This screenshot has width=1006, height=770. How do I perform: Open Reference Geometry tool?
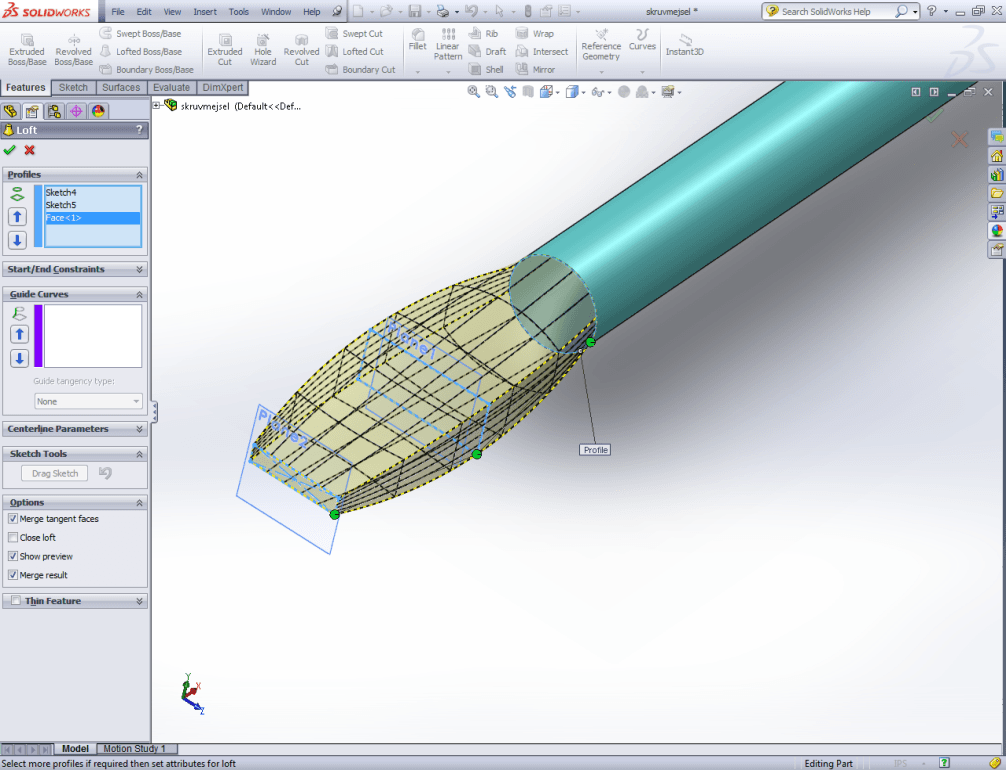(x=601, y=45)
